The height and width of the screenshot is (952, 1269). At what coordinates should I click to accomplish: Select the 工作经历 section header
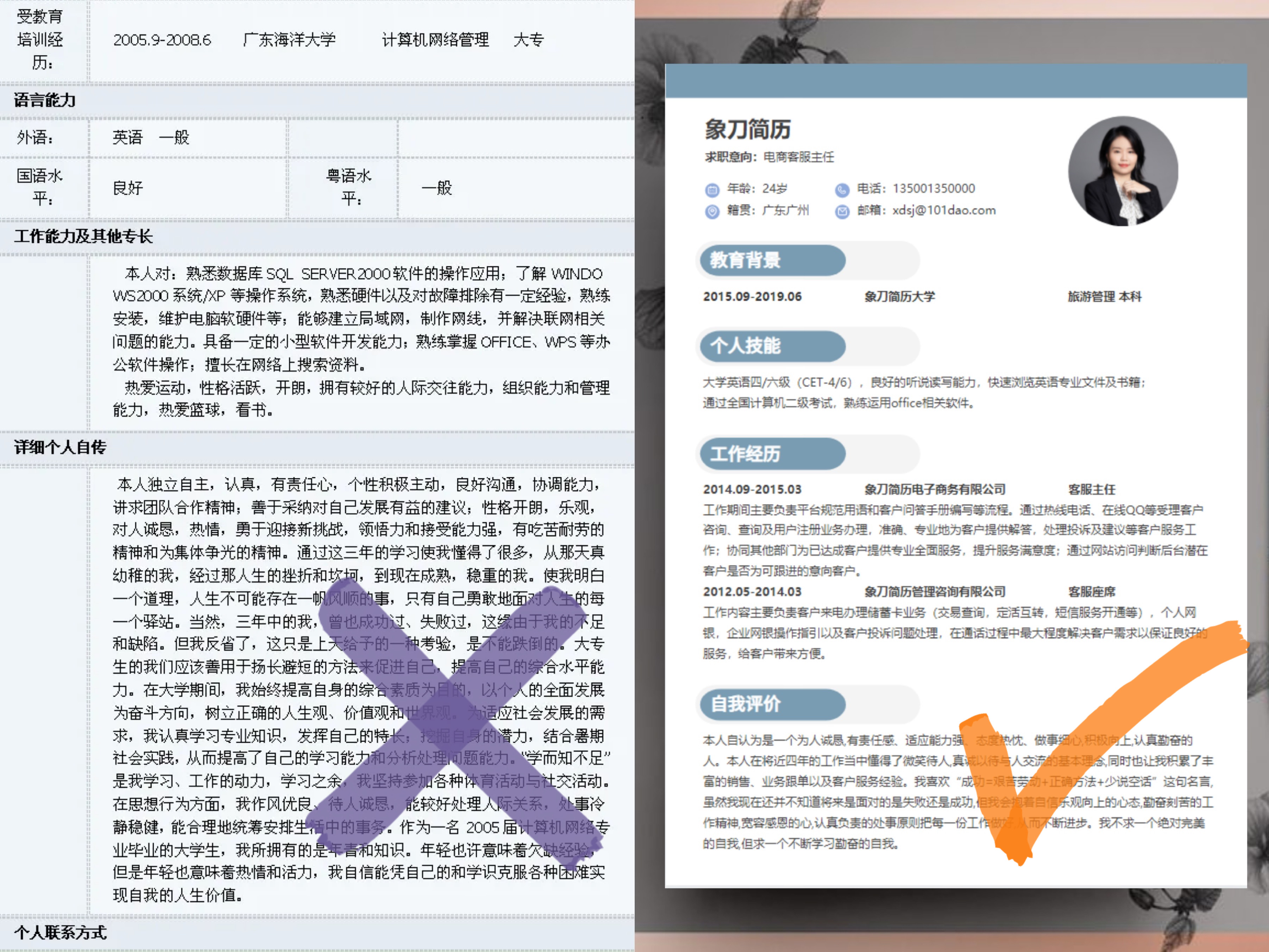[x=772, y=454]
